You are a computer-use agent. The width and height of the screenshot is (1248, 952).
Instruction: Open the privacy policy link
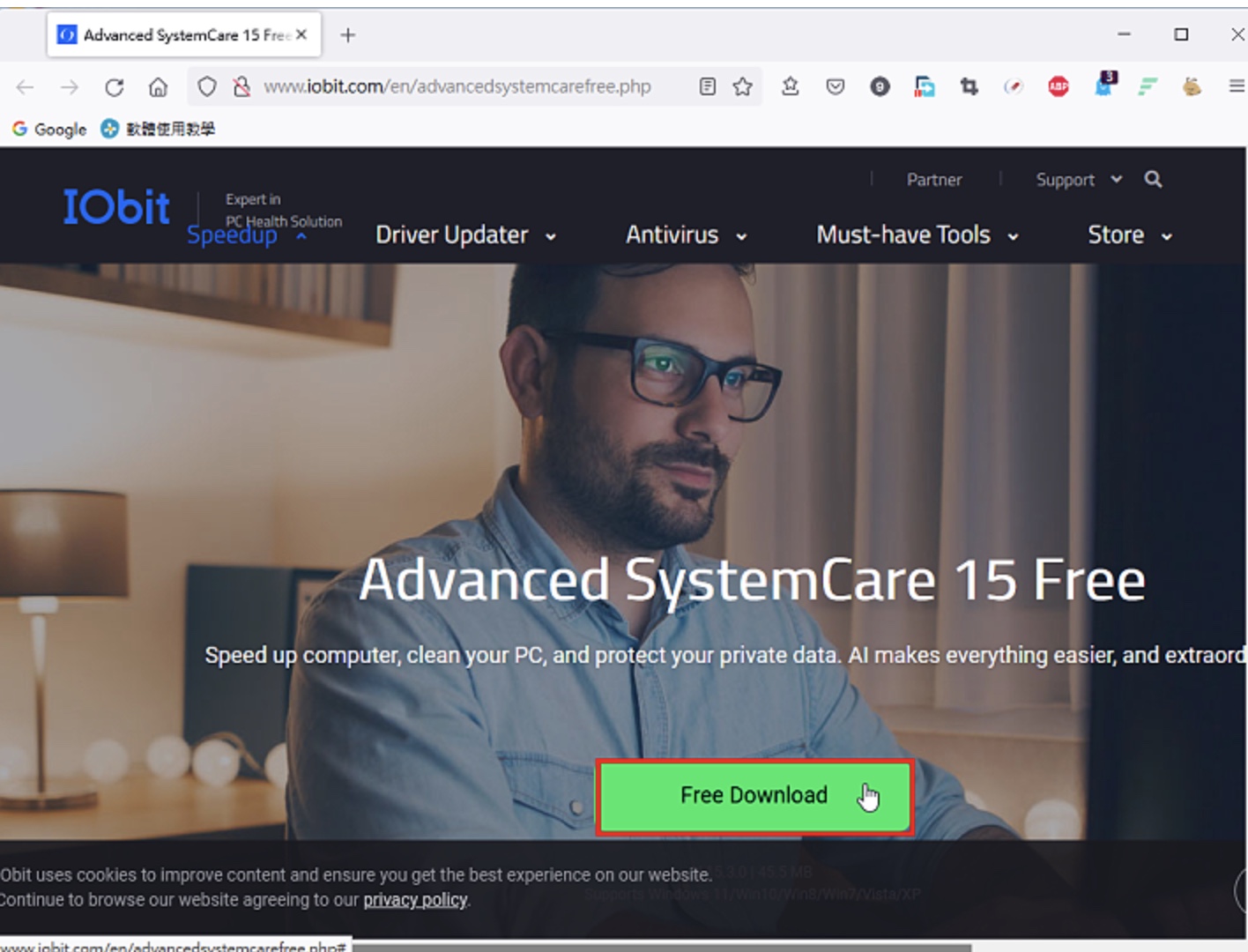coord(415,900)
